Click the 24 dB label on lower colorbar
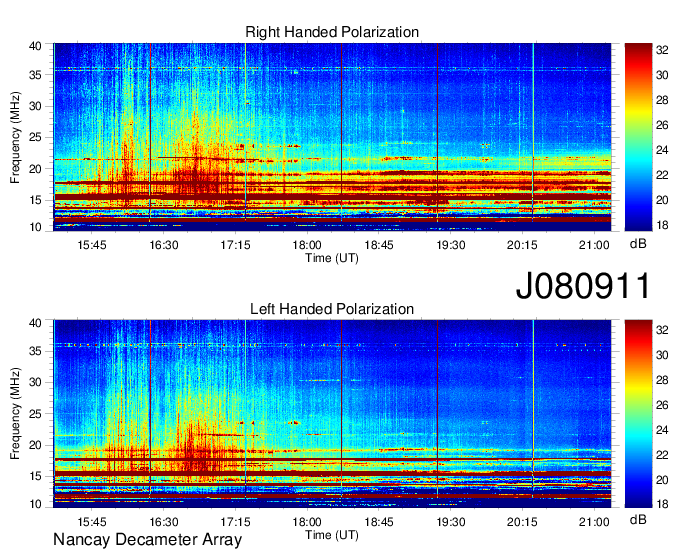This screenshot has height=552, width=680. [x=662, y=430]
